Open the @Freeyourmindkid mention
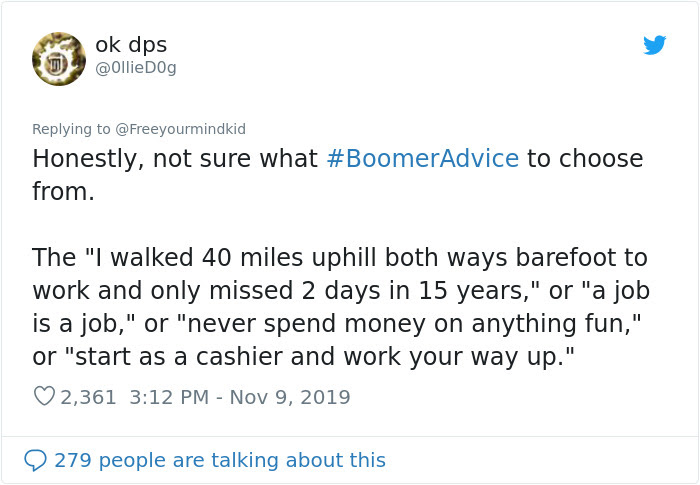Screen dimensions: 700x485 180,129
